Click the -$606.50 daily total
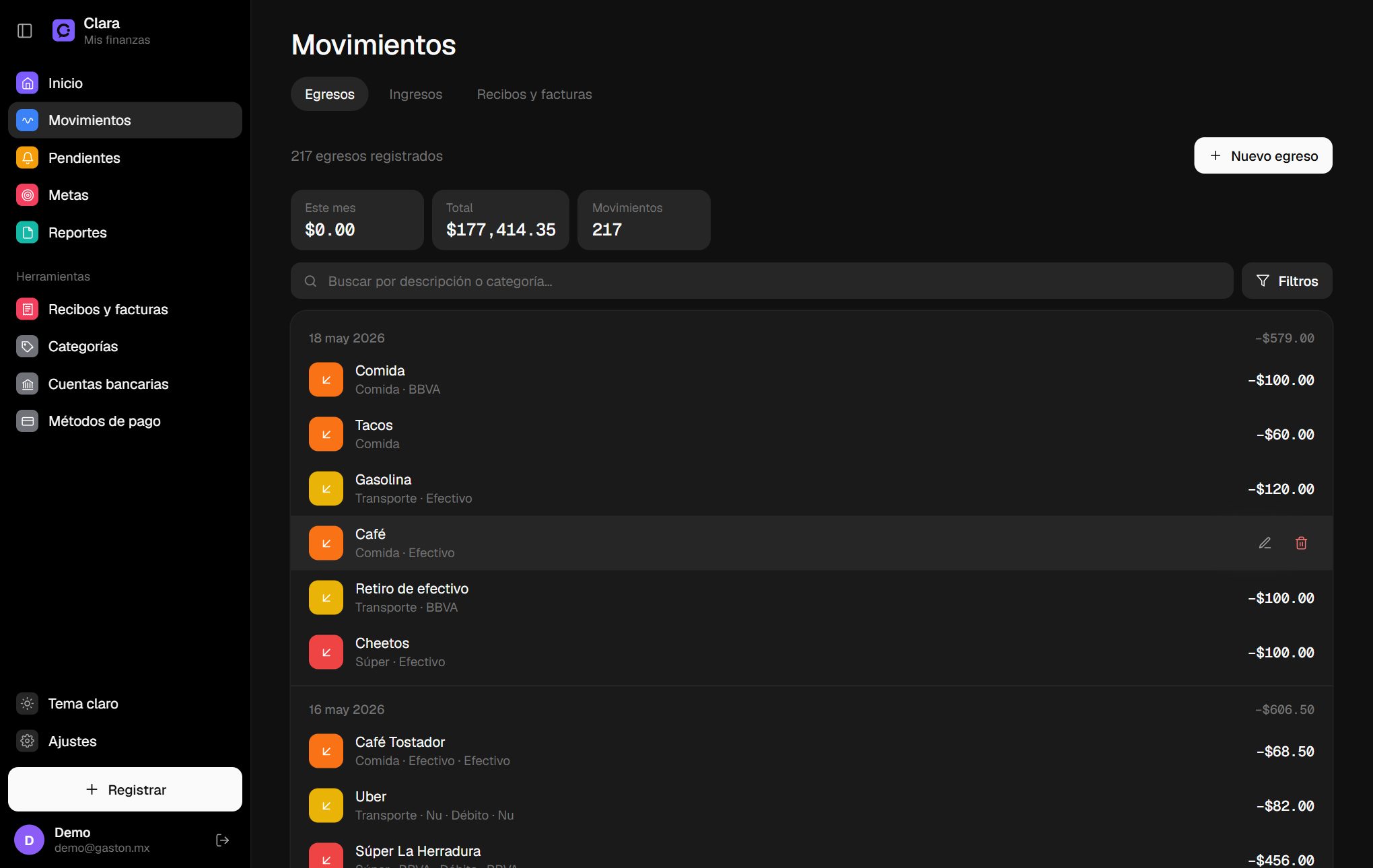The height and width of the screenshot is (868, 1373). (x=1284, y=709)
